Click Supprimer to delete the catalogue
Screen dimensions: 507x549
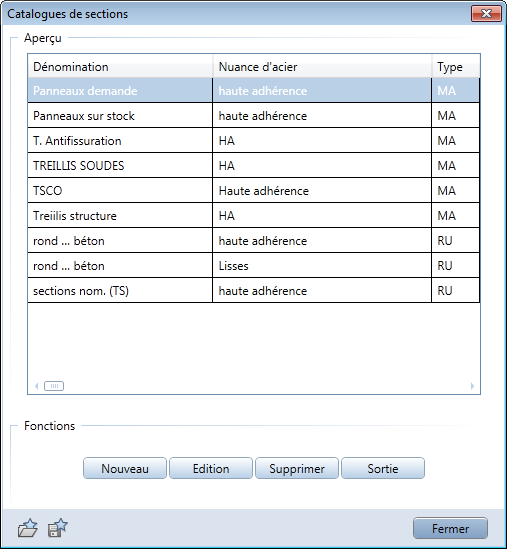point(297,468)
